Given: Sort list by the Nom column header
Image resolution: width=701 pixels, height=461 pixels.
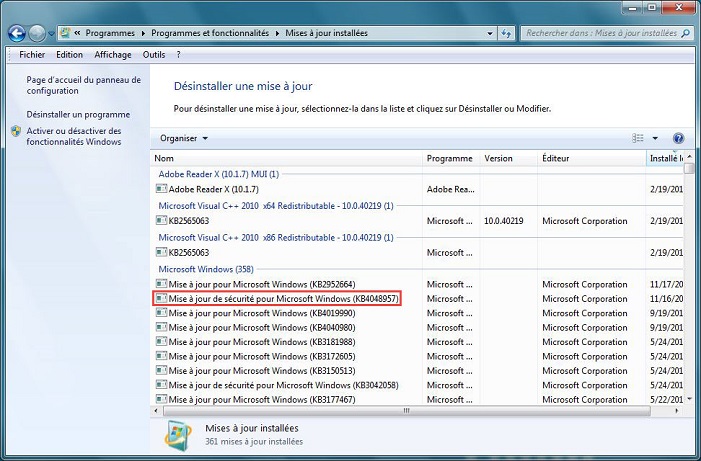Looking at the screenshot, I should tap(285, 159).
